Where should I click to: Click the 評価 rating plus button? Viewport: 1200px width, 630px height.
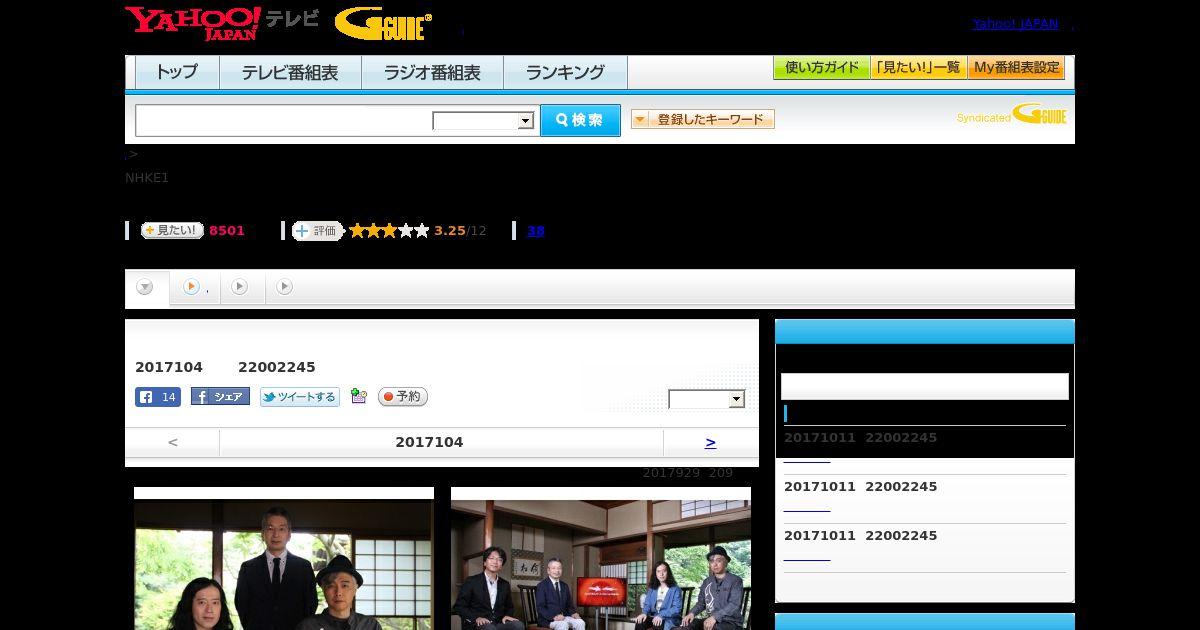pyautogui.click(x=317, y=231)
